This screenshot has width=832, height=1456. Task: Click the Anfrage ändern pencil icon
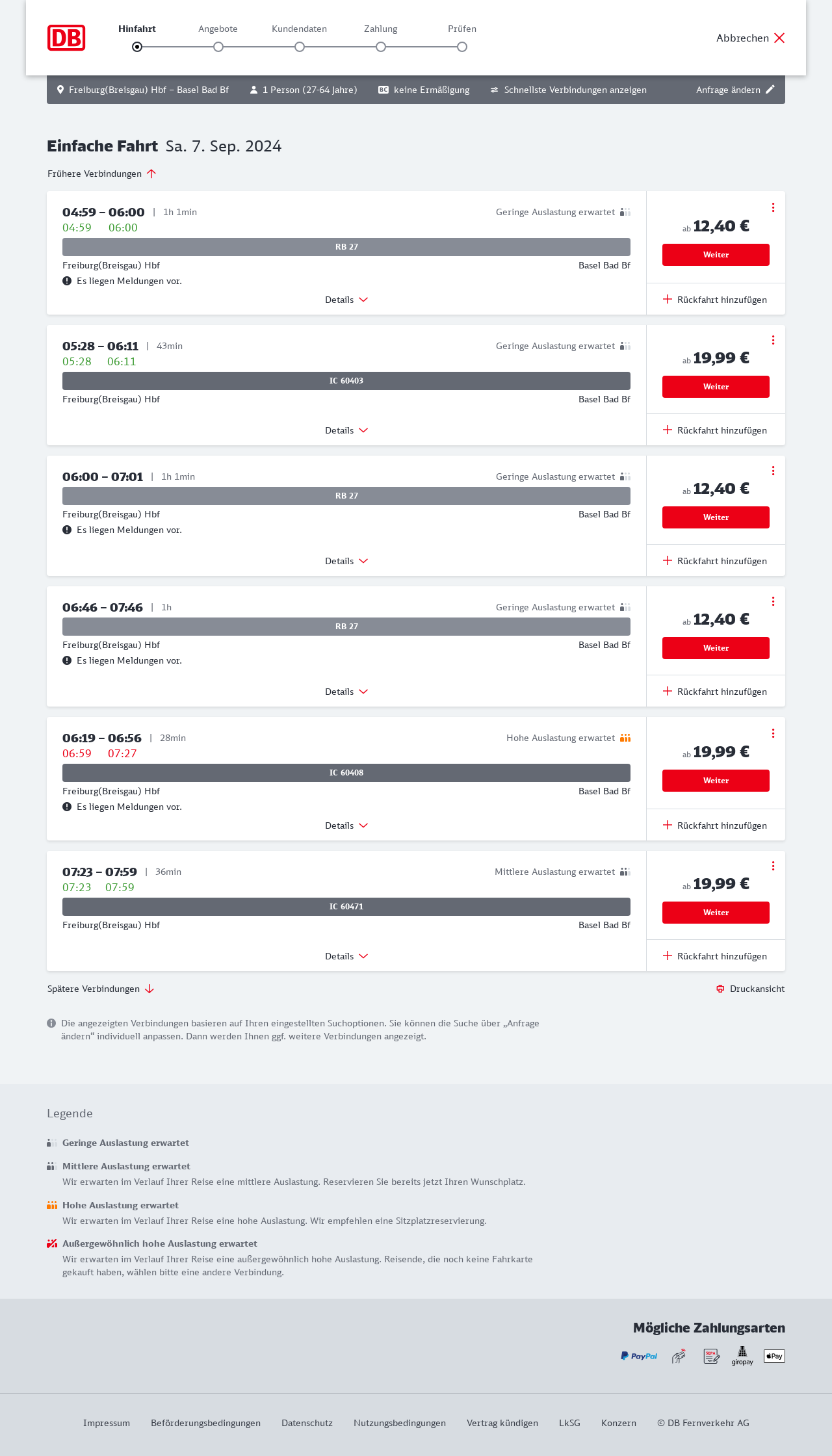point(770,90)
